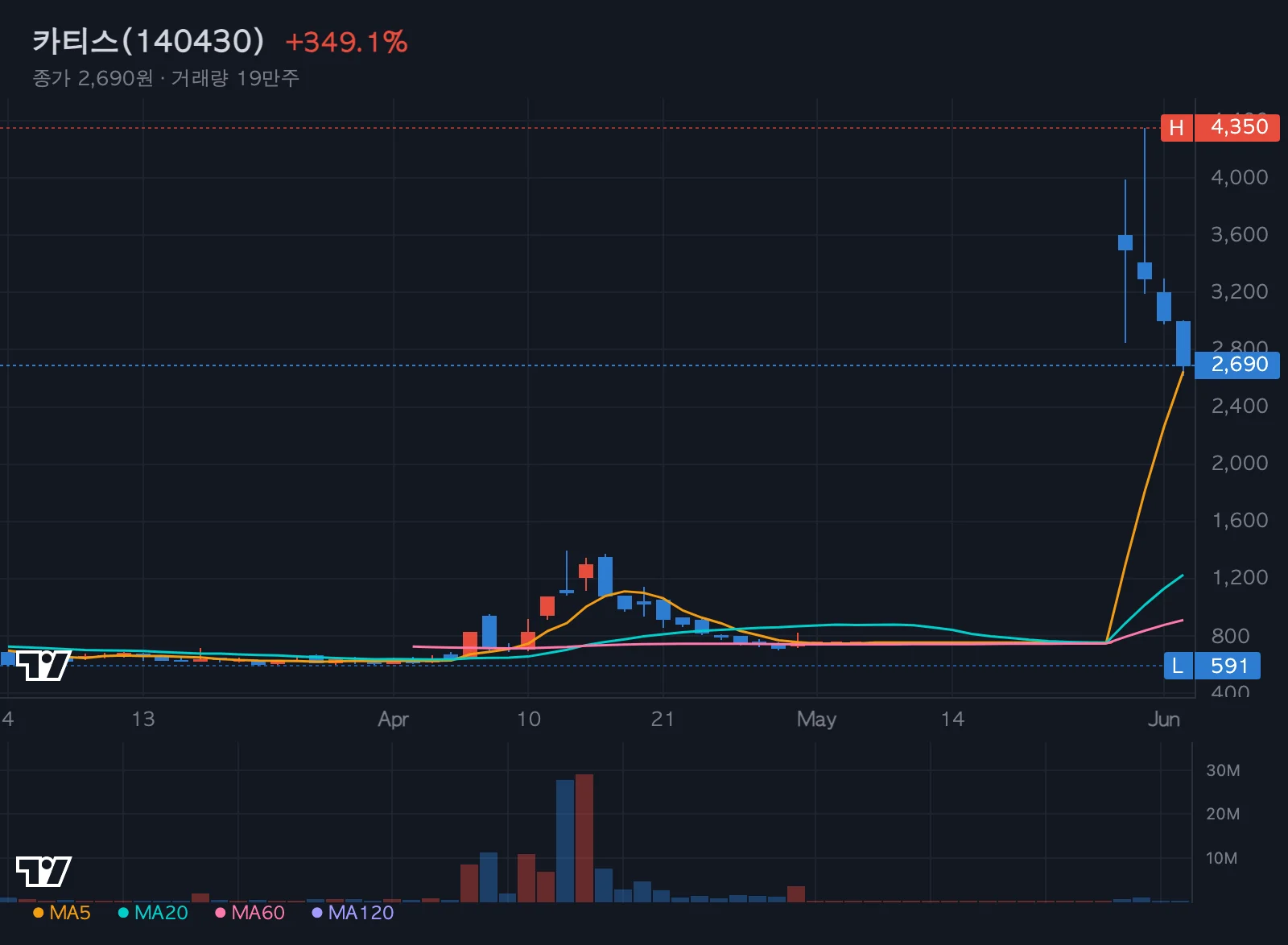Image resolution: width=1288 pixels, height=945 pixels.
Task: Click the 30M volume axis label
Action: click(1222, 770)
